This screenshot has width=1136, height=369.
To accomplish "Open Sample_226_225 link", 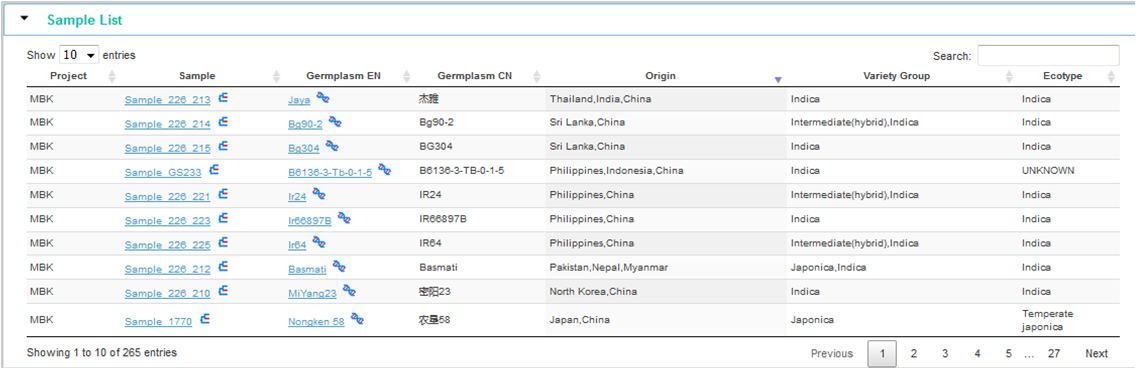I will (x=167, y=245).
